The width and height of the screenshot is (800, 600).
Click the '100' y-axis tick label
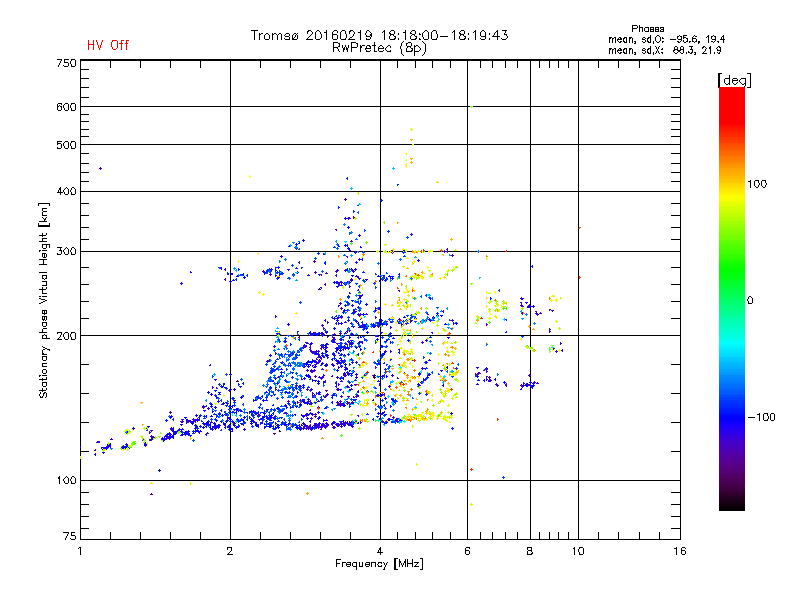click(66, 481)
